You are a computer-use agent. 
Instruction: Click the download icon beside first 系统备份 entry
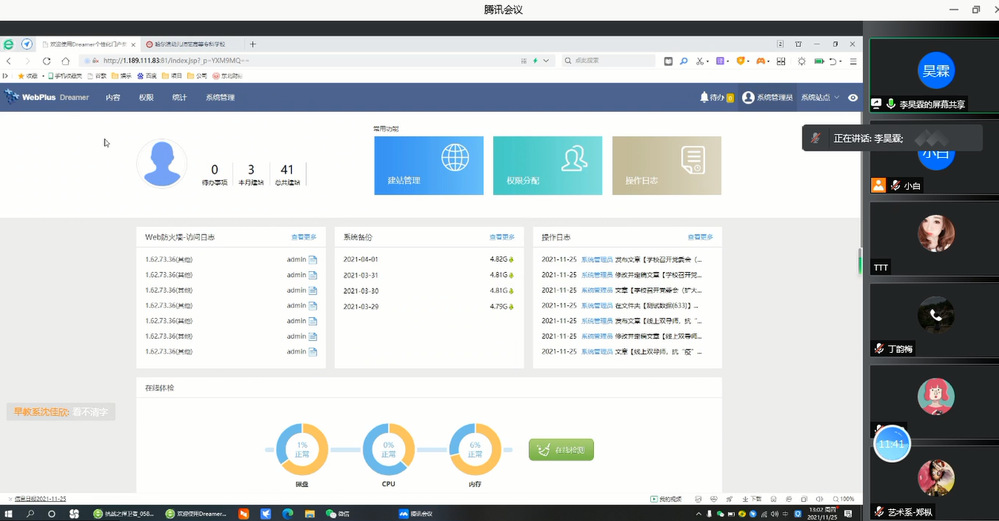point(511,260)
